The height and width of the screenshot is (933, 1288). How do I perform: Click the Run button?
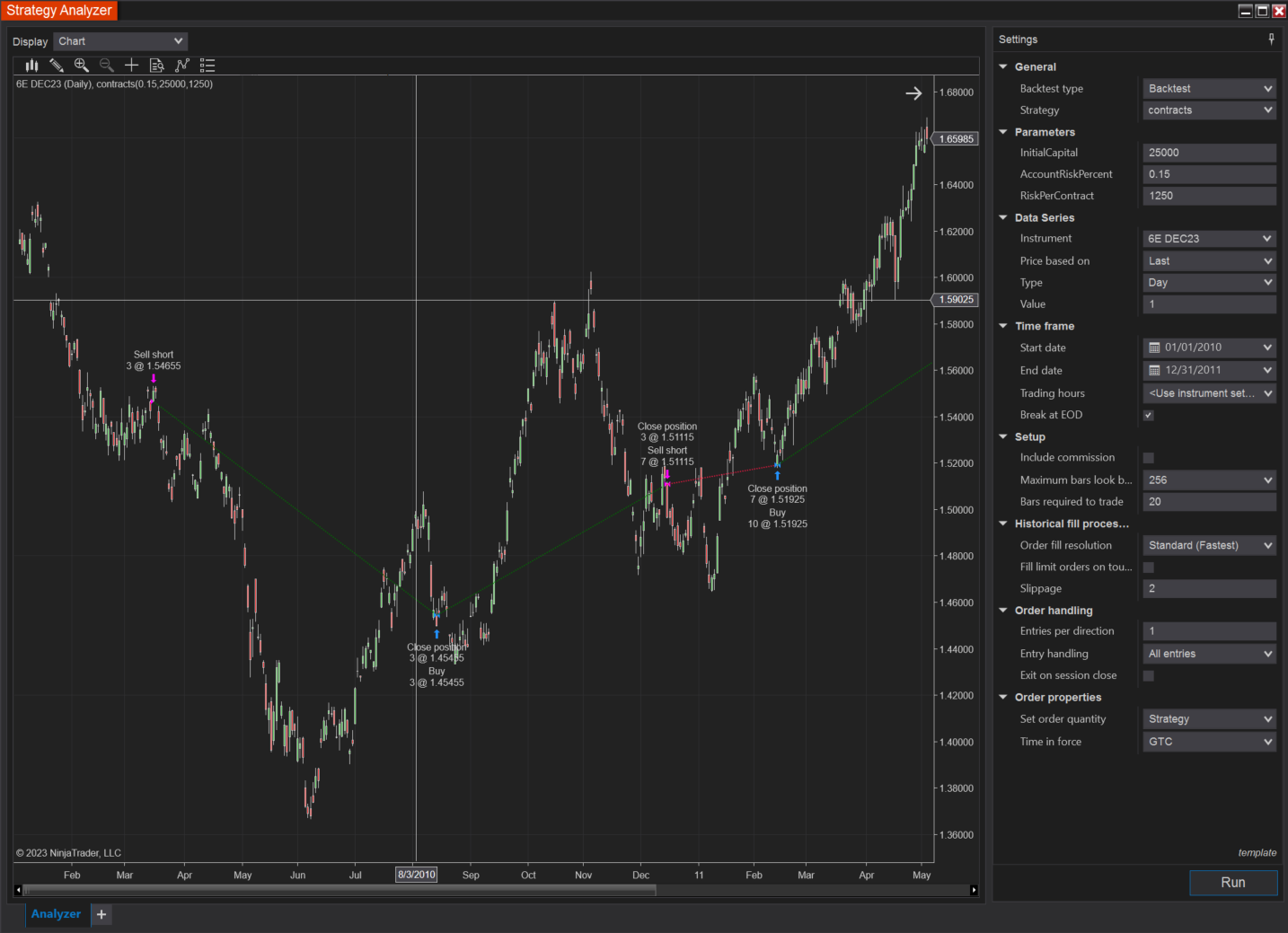coord(1233,883)
